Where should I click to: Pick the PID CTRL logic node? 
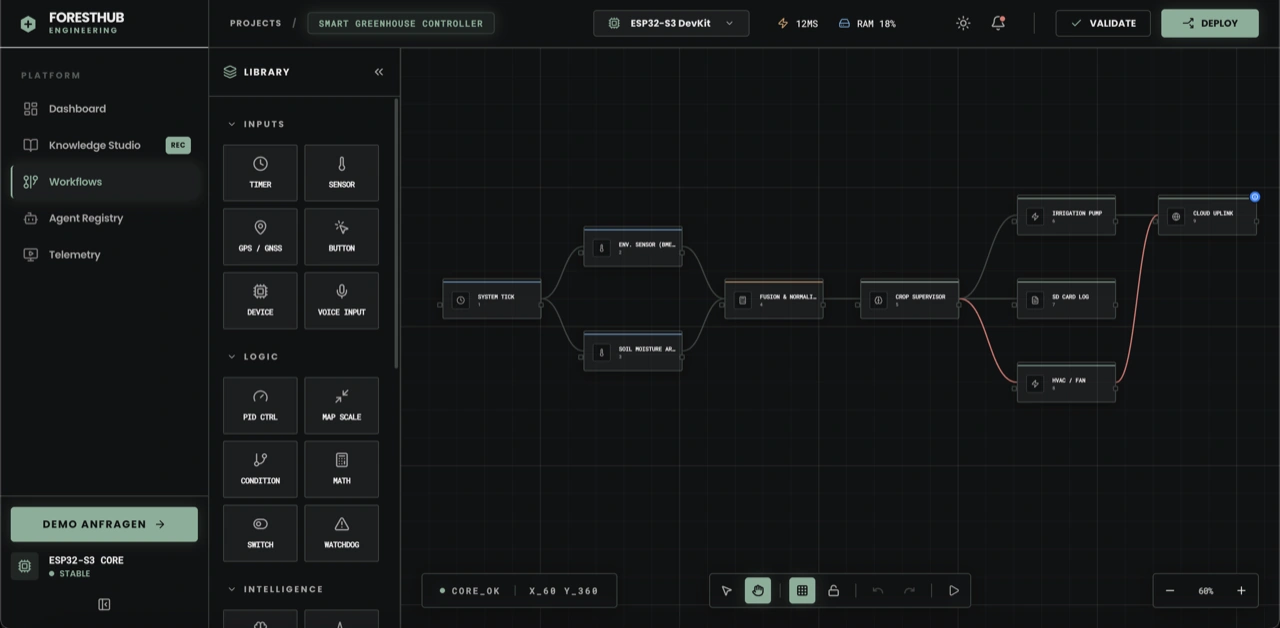pos(260,405)
